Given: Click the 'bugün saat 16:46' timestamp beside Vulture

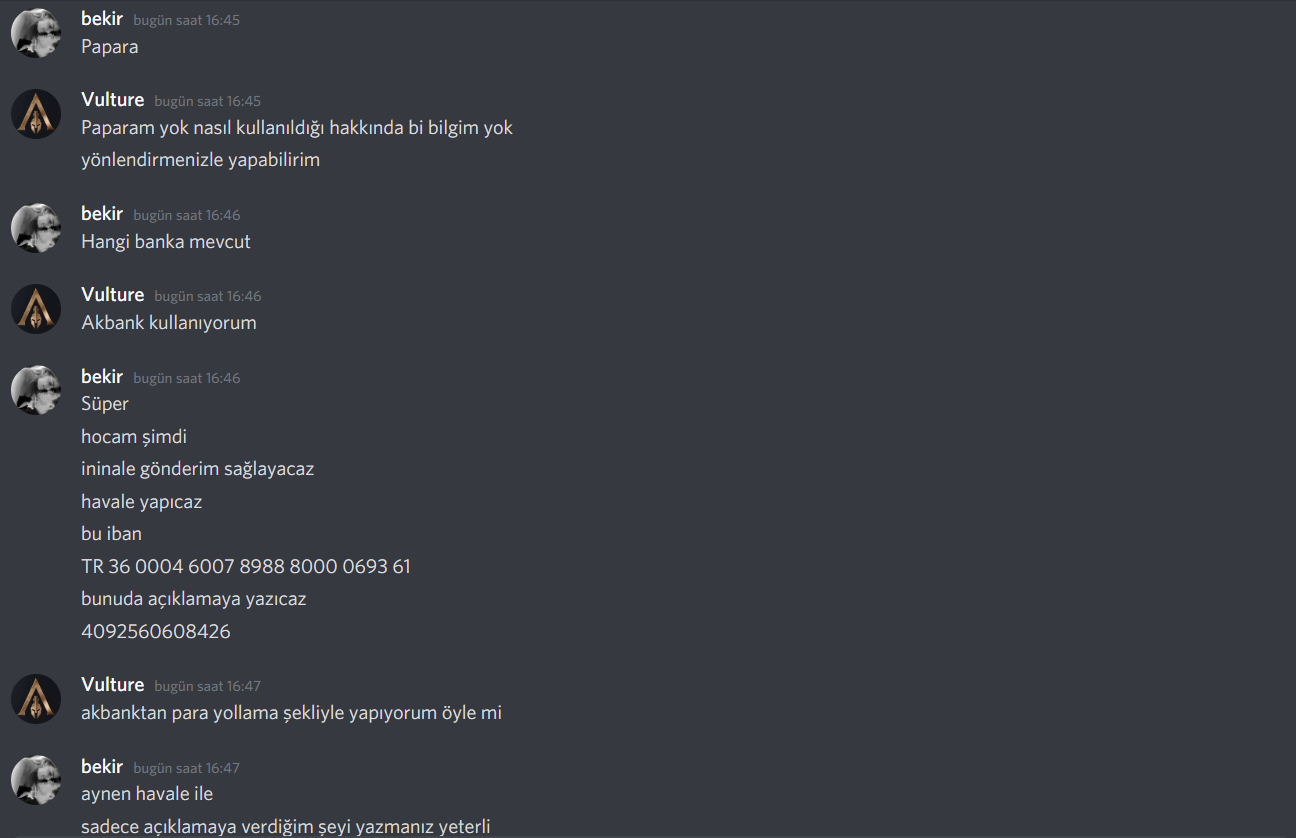Looking at the screenshot, I should point(207,297).
